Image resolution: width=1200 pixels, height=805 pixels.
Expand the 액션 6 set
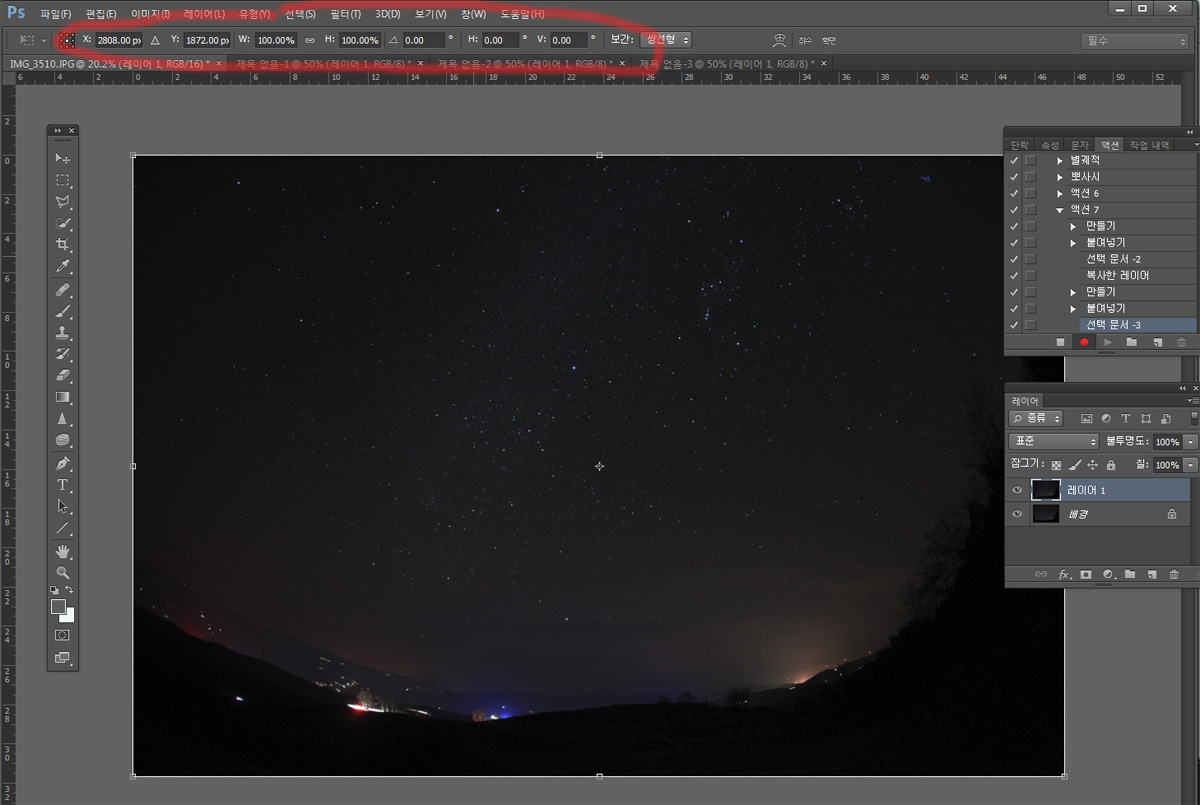(1060, 193)
